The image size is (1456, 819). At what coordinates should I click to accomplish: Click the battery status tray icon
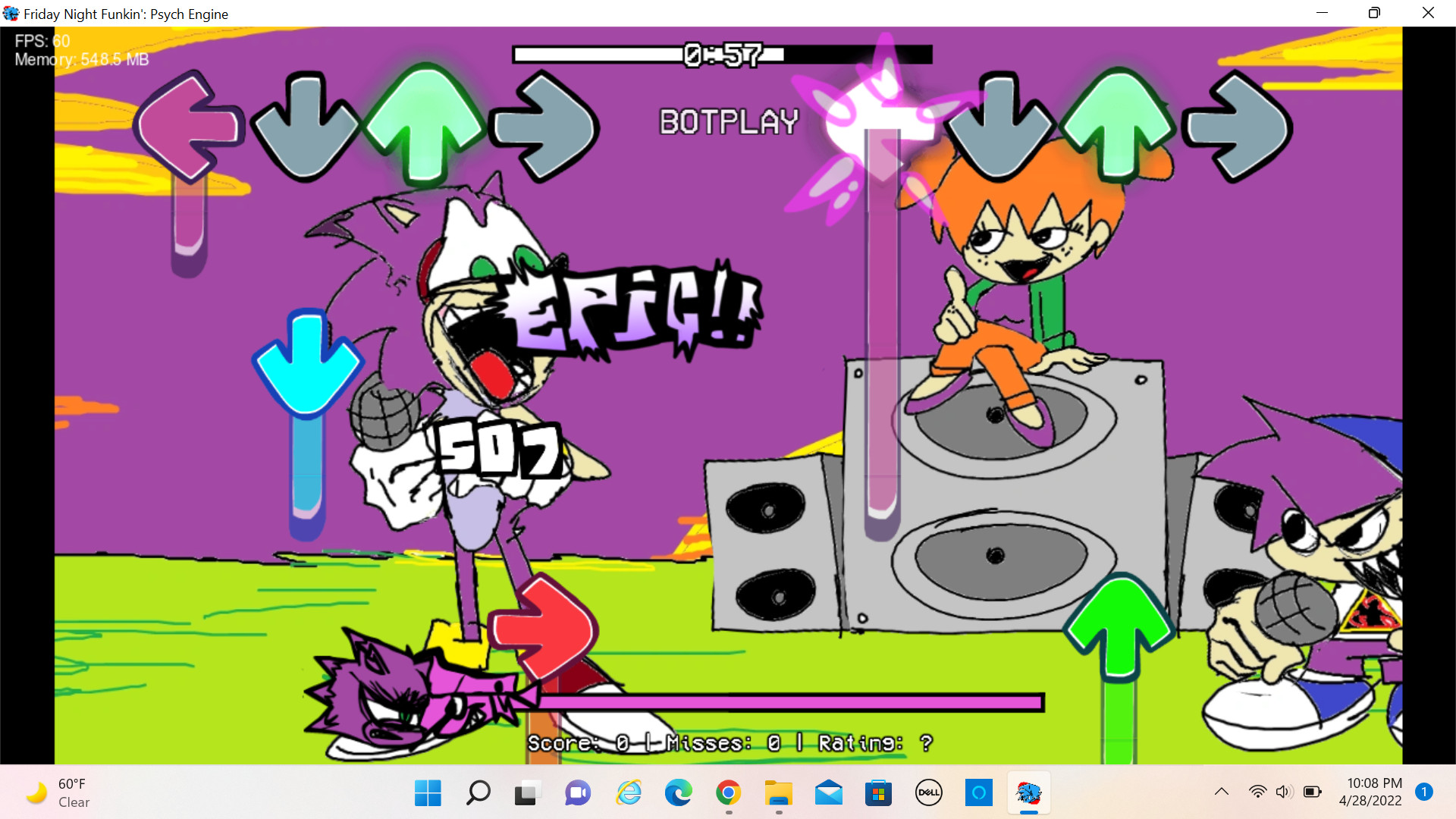point(1312,792)
